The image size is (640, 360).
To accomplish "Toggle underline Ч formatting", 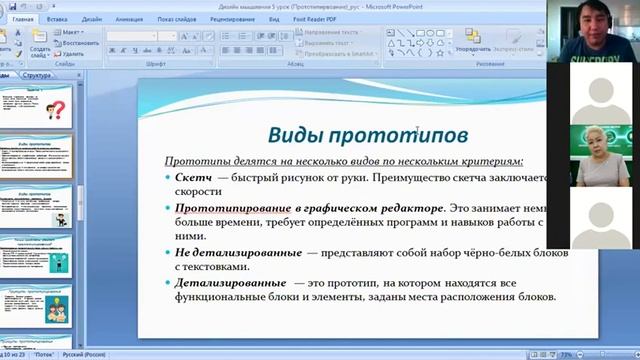I will pos(135,51).
